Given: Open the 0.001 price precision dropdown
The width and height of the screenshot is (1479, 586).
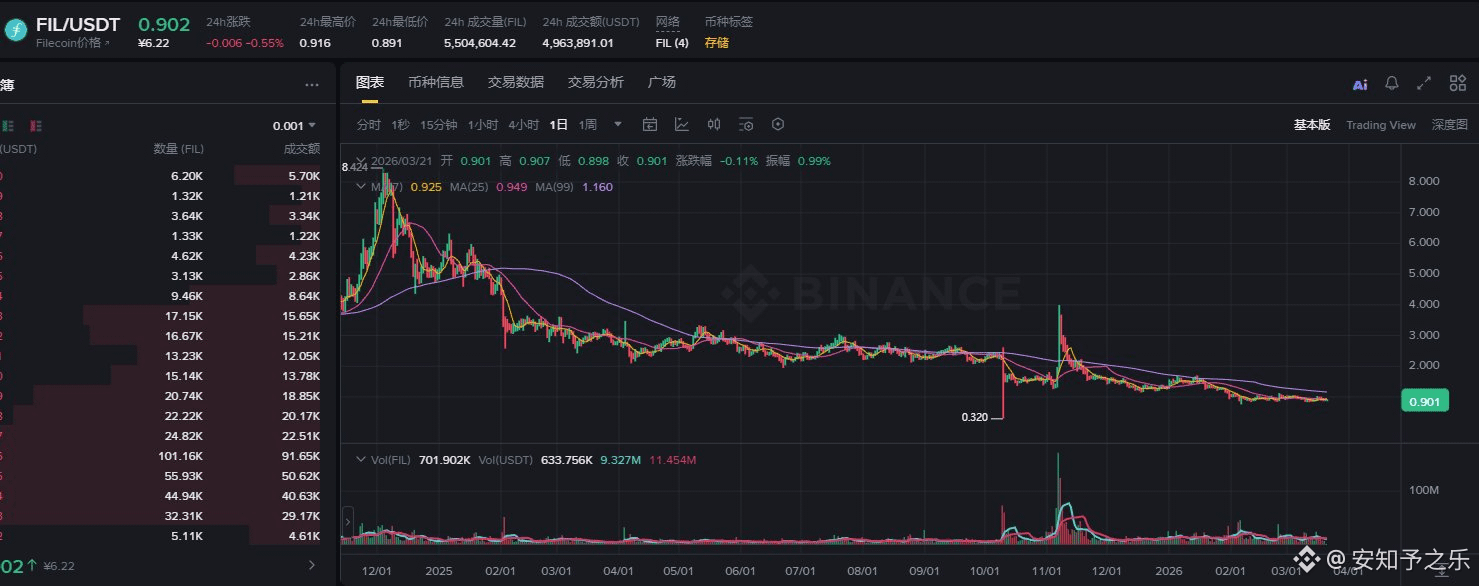Looking at the screenshot, I should 294,126.
